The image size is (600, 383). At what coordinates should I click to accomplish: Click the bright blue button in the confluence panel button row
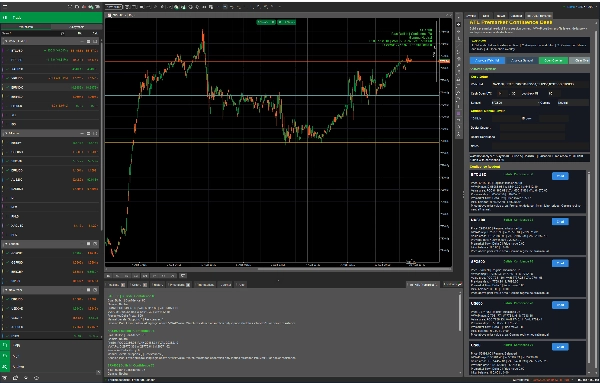coord(487,60)
